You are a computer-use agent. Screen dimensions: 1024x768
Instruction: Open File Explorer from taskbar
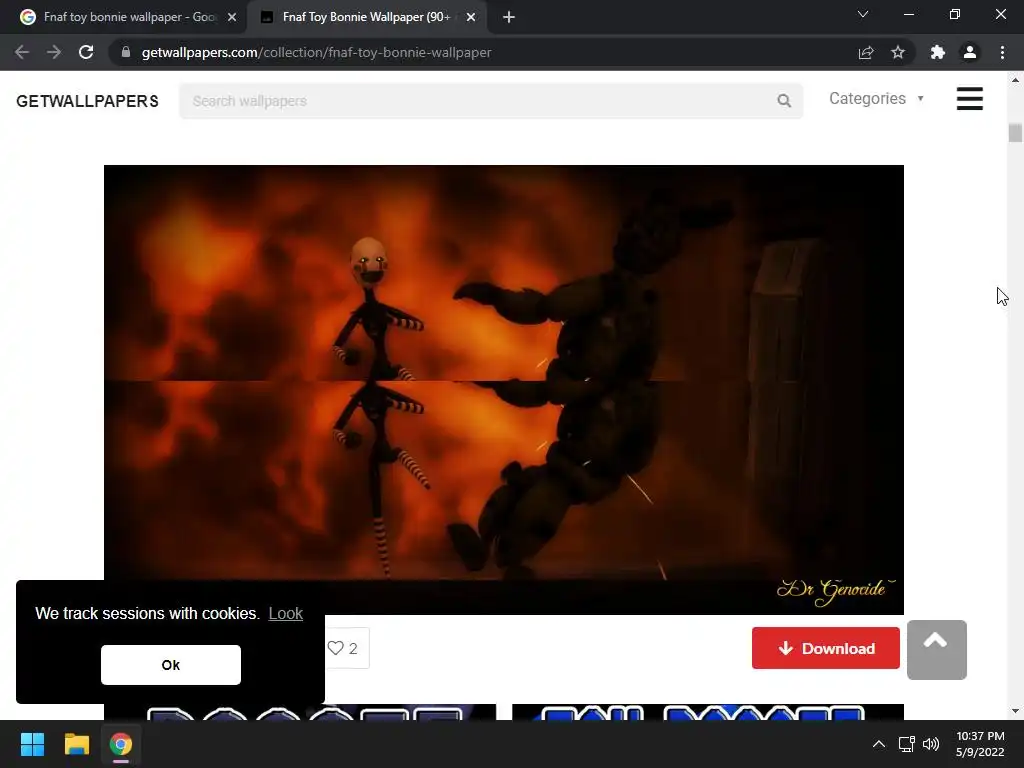tap(76, 744)
